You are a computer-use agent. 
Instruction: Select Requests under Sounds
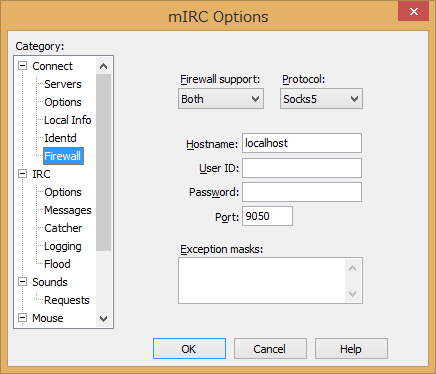point(67,300)
